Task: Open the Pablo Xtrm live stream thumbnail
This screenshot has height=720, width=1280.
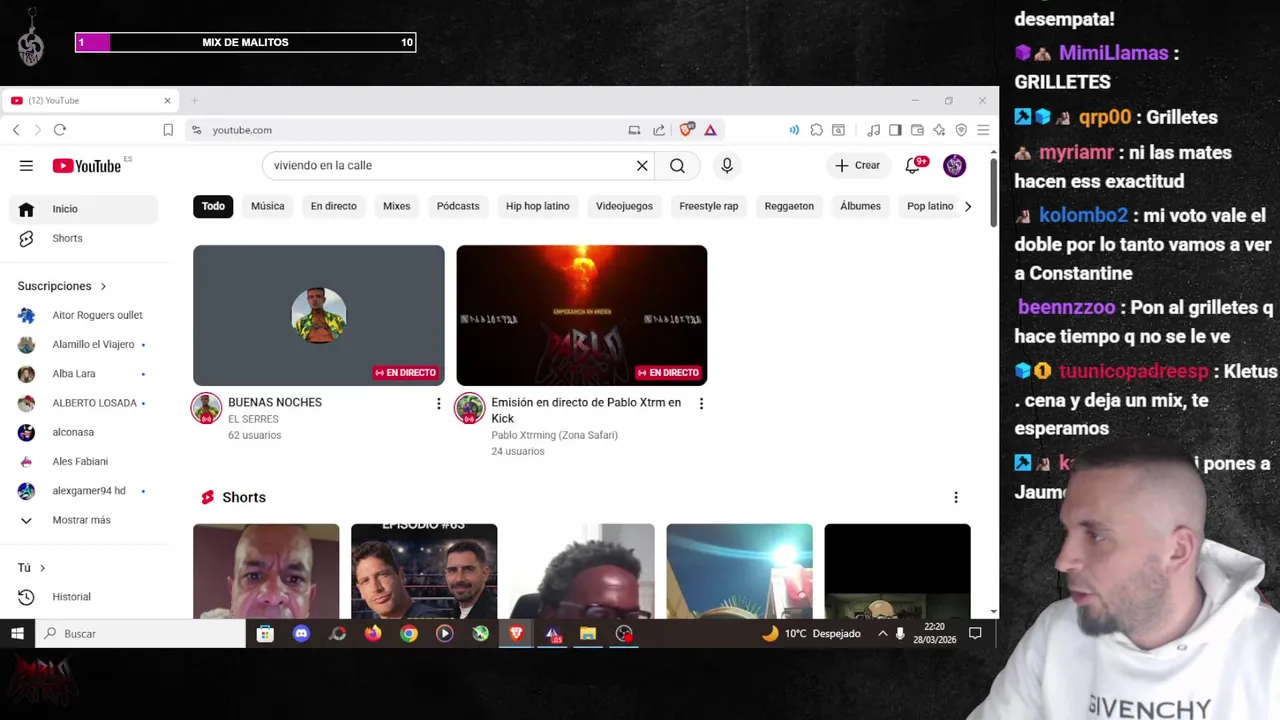Action: (x=581, y=315)
